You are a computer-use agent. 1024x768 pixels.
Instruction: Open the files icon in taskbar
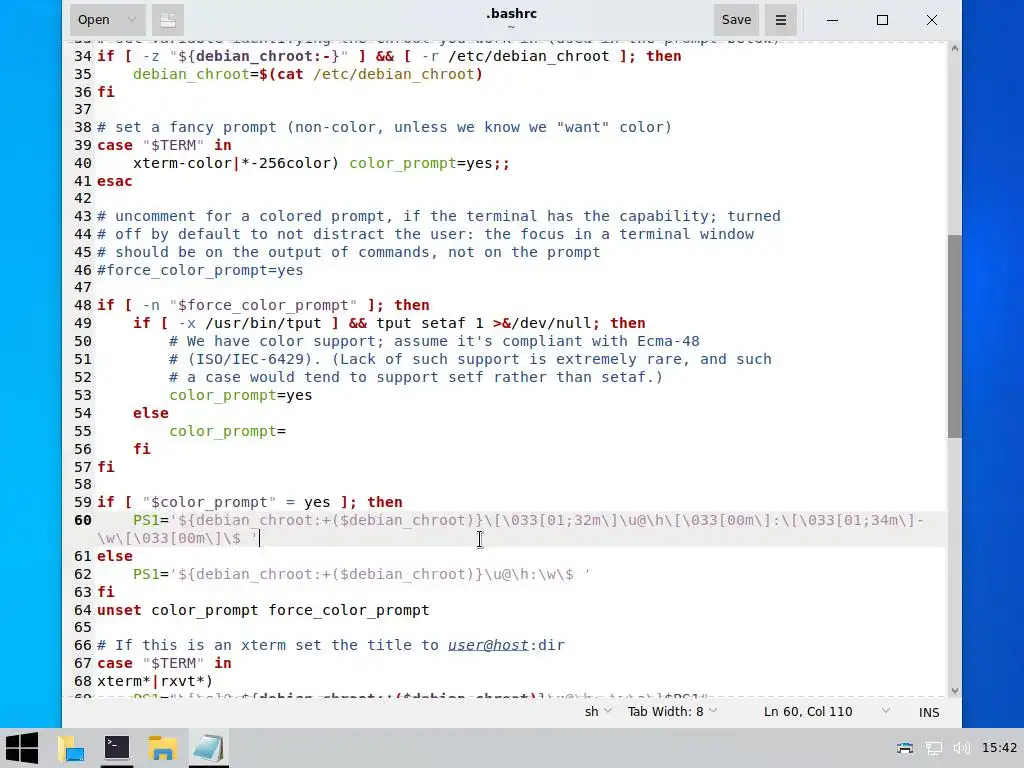tap(71, 748)
